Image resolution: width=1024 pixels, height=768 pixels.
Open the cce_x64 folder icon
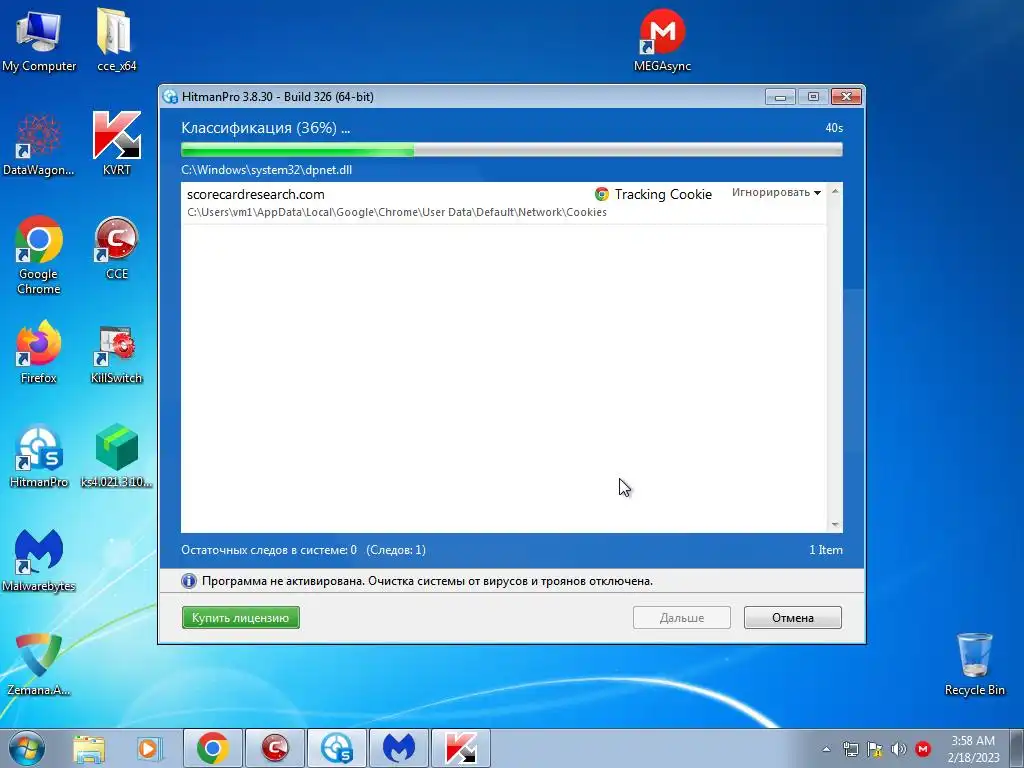116,41
